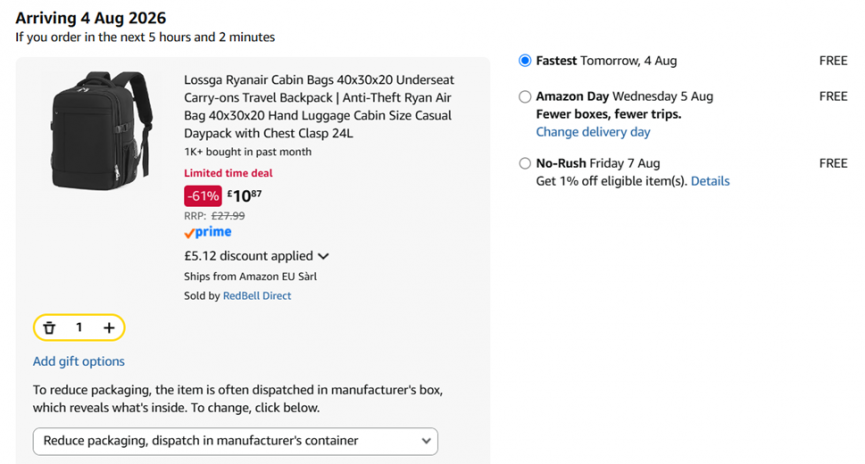
Task: Select the Amazon Day Wednesday 5 Aug option
Action: pos(525,97)
